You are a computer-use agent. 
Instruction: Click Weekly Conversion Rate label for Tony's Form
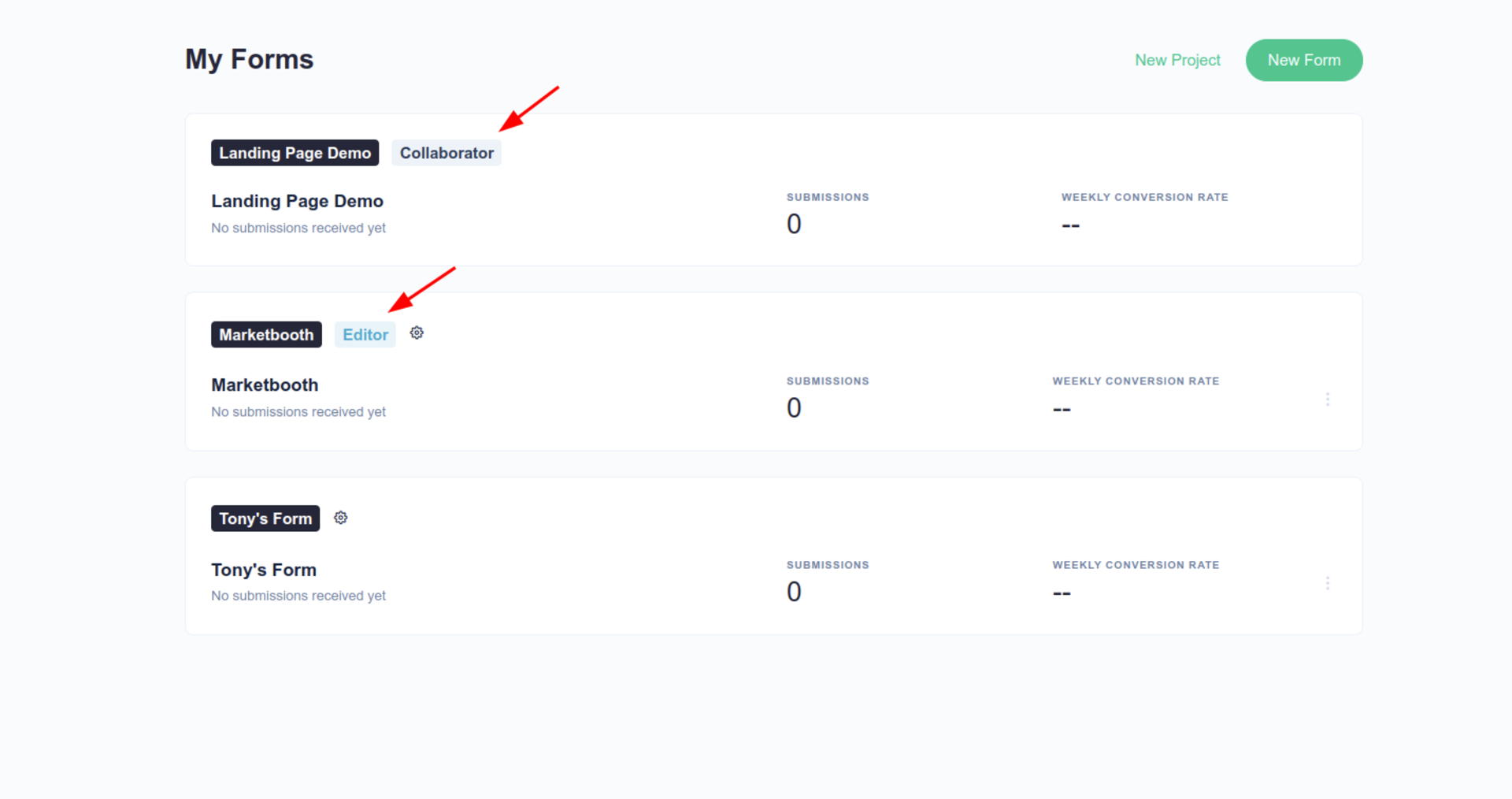point(1136,565)
